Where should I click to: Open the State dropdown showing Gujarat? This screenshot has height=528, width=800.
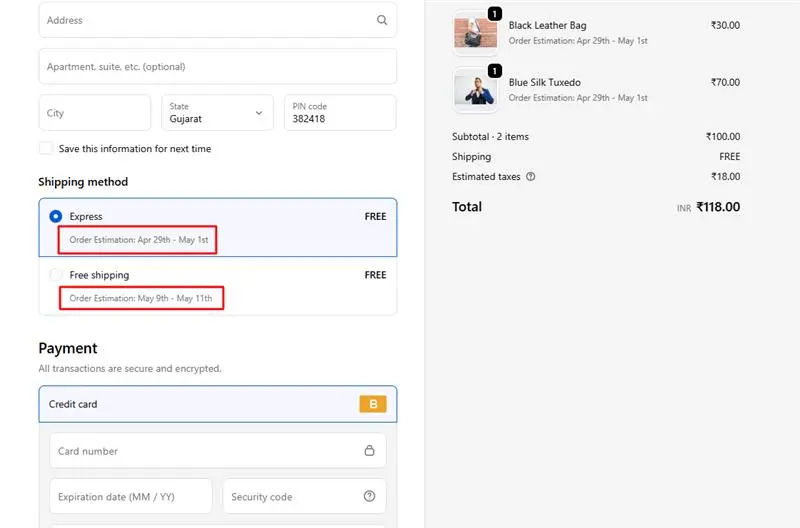217,113
